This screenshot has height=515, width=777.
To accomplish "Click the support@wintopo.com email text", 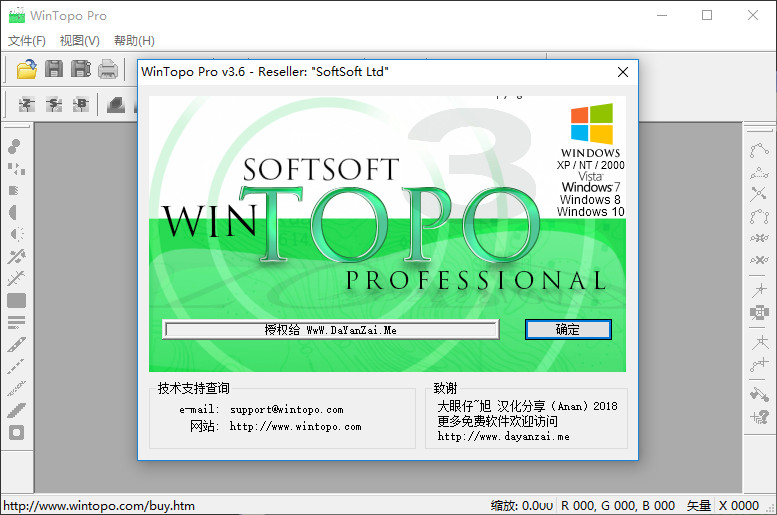I will click(x=286, y=409).
